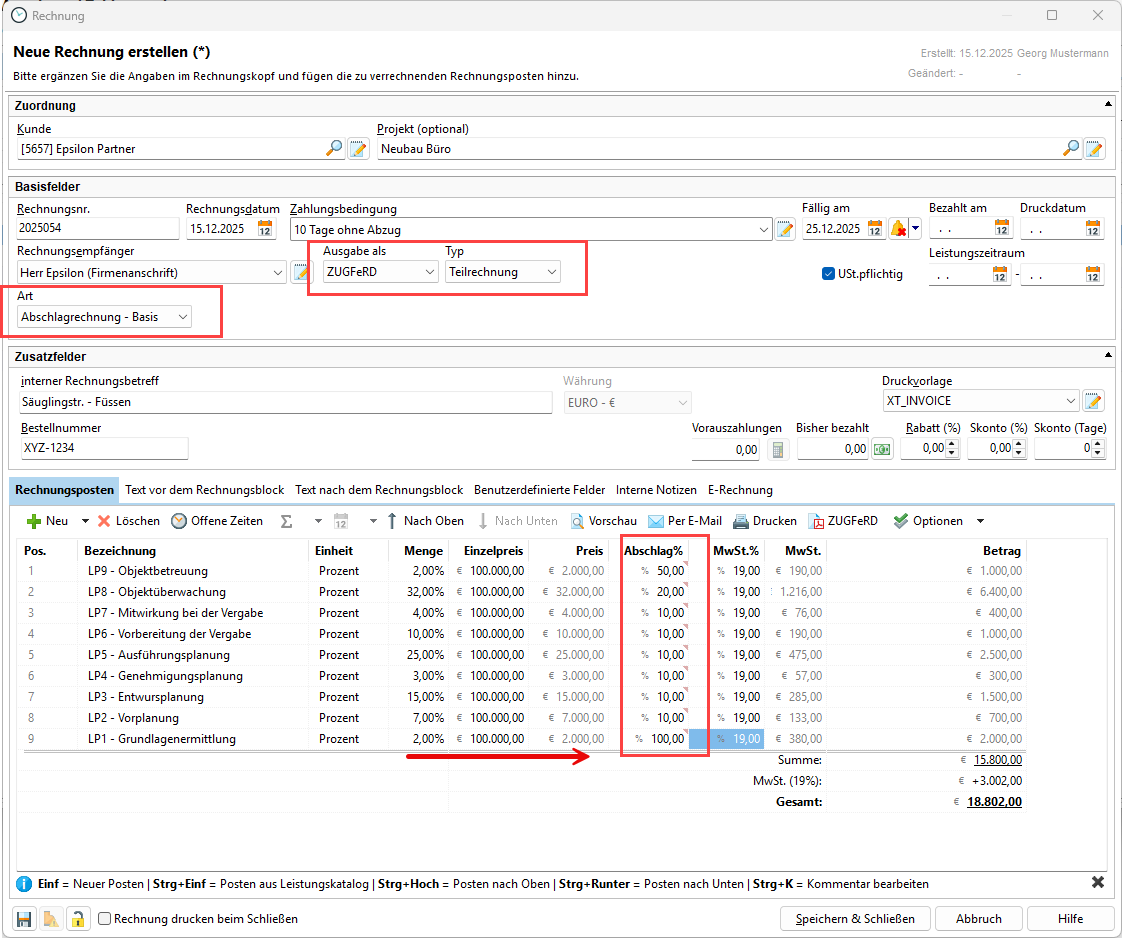Click the Bestellnummer input field
Image resolution: width=1122 pixels, height=938 pixels.
[x=102, y=449]
